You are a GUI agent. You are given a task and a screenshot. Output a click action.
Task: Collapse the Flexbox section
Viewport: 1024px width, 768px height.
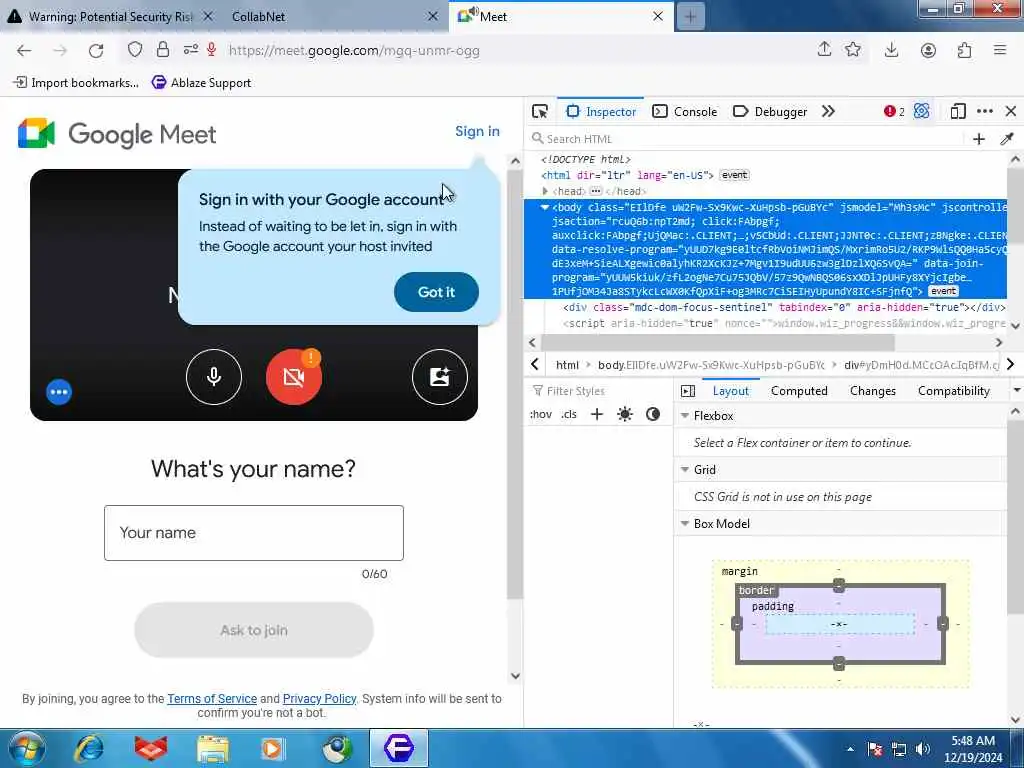[x=684, y=415]
